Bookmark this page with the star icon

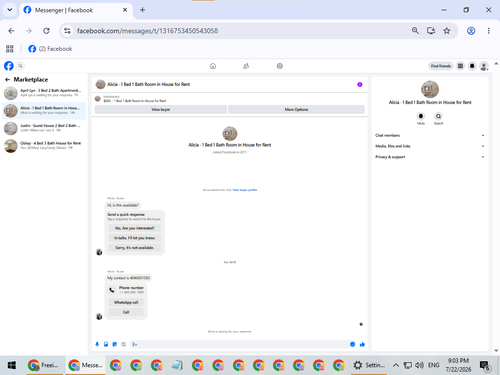coord(447,31)
